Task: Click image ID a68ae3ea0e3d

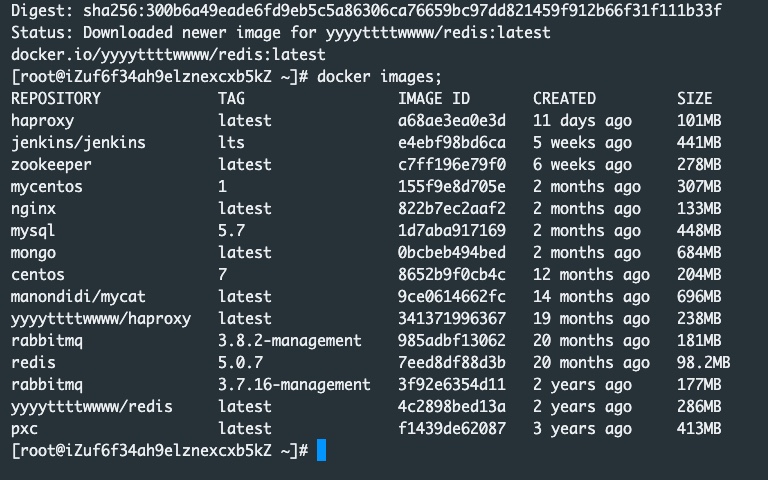Action: coord(452,120)
